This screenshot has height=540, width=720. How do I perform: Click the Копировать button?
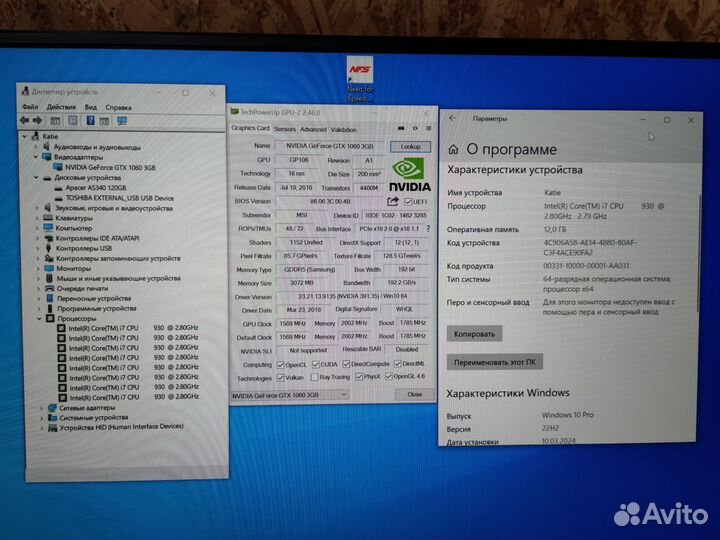point(474,334)
